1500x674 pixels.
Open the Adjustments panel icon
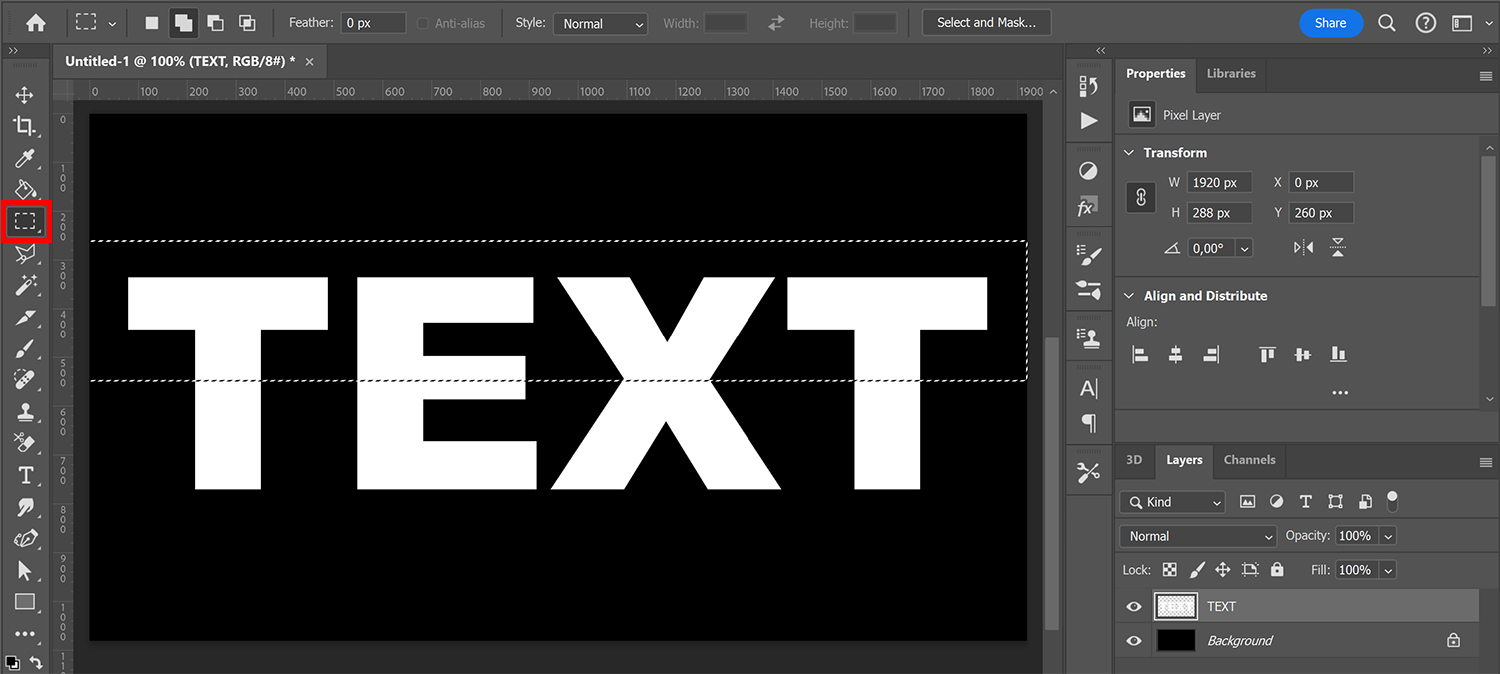pos(1089,171)
